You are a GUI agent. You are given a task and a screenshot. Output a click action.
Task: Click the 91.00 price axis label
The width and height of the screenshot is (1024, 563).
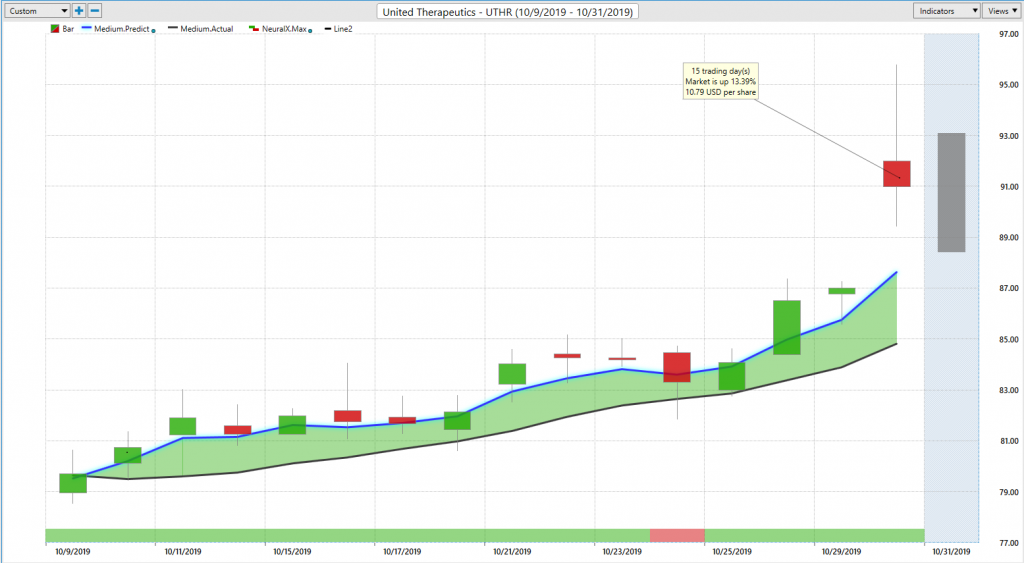click(x=1009, y=187)
